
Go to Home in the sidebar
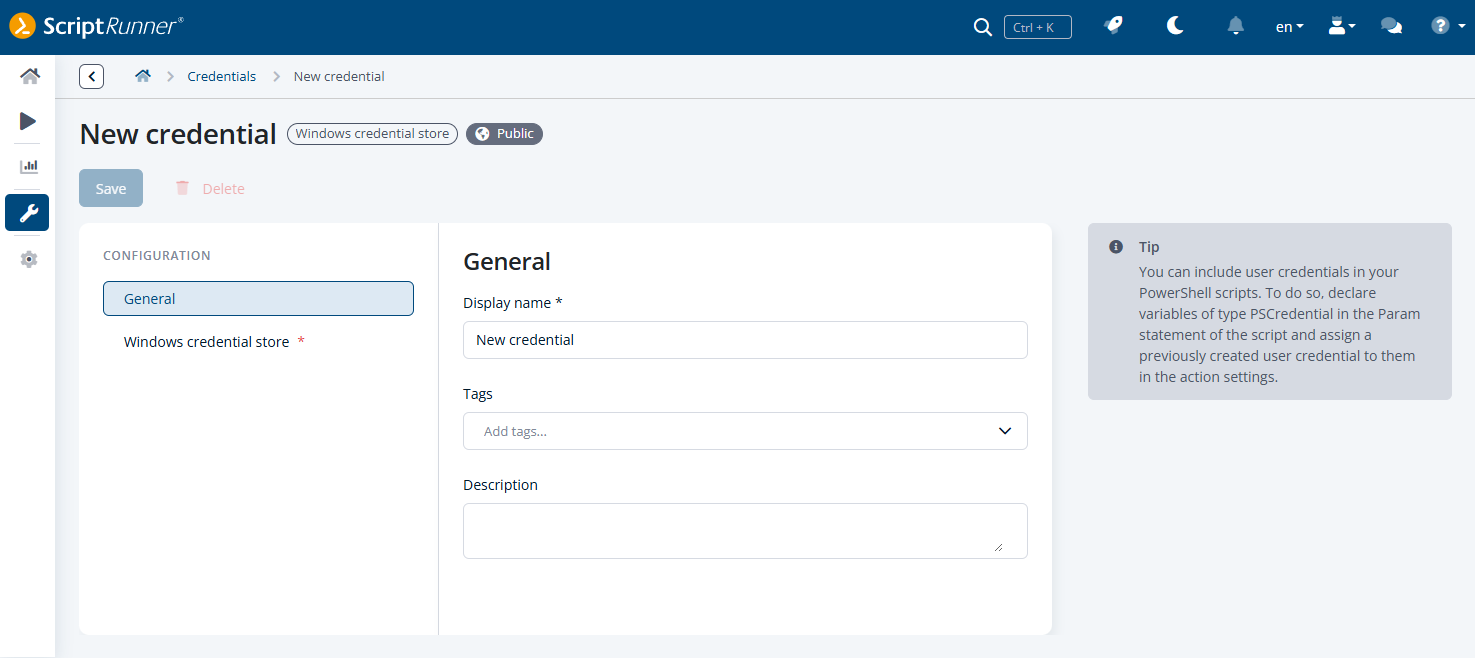coord(29,76)
